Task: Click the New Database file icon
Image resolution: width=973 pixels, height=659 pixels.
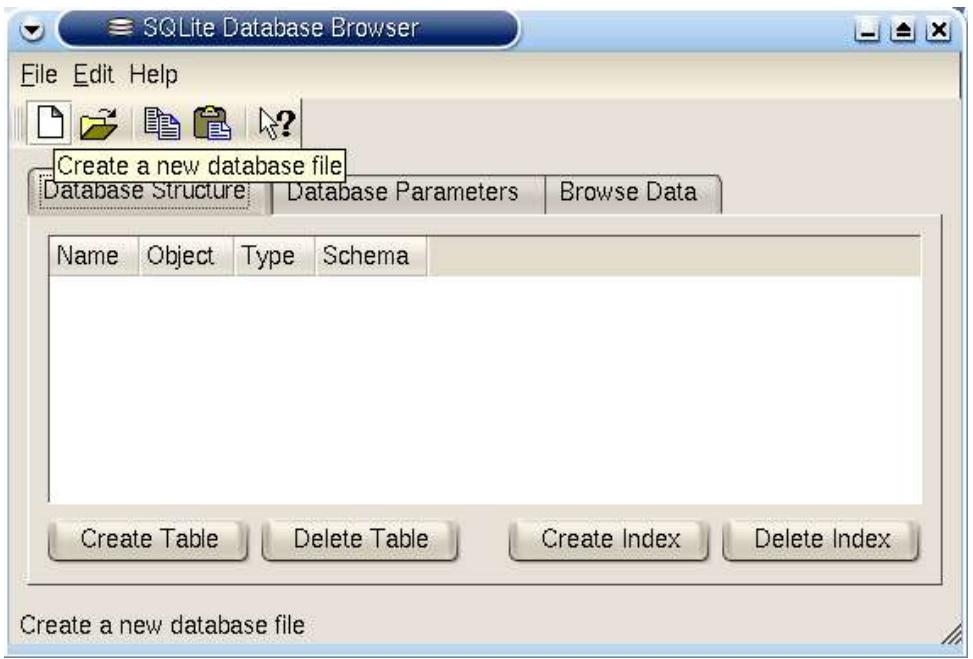Action: pyautogui.click(x=50, y=122)
